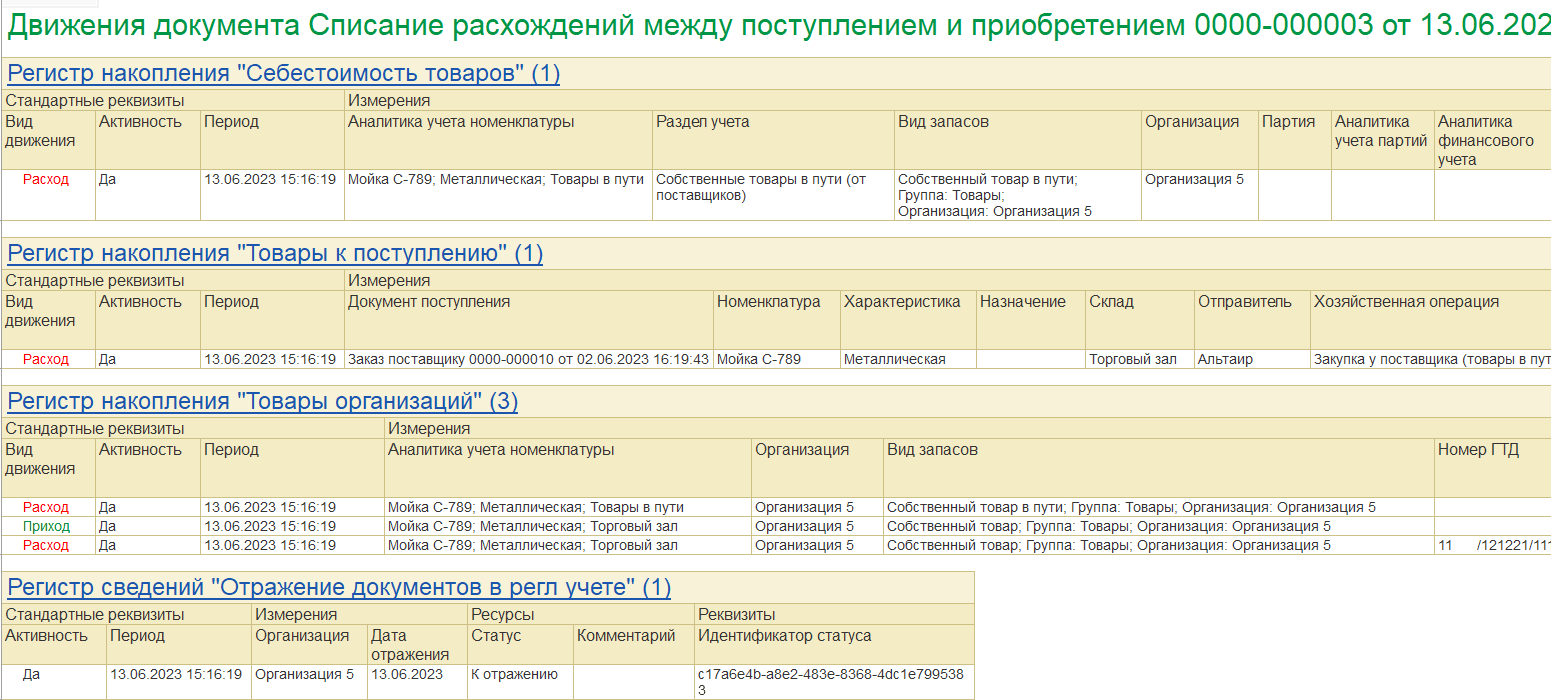The width and height of the screenshot is (1551, 700).
Task: Select the "Ресурсы" group header
Action: [x=581, y=614]
